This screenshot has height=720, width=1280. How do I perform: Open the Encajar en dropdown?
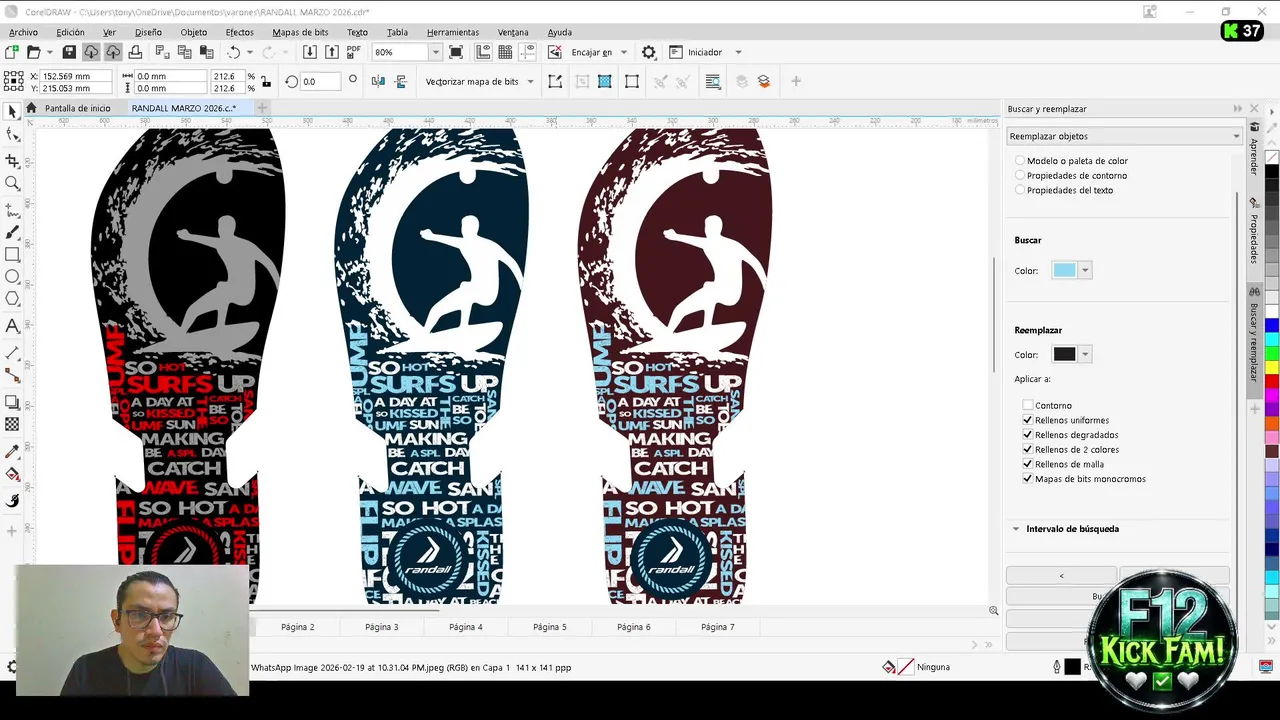click(x=623, y=52)
